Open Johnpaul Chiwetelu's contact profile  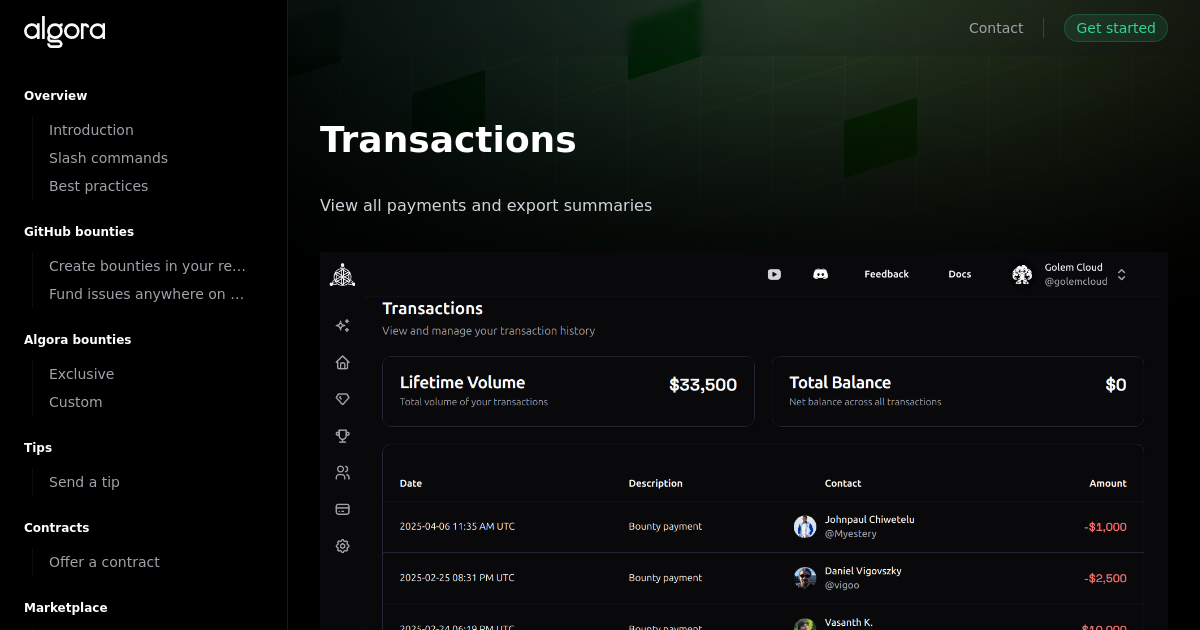coord(869,519)
